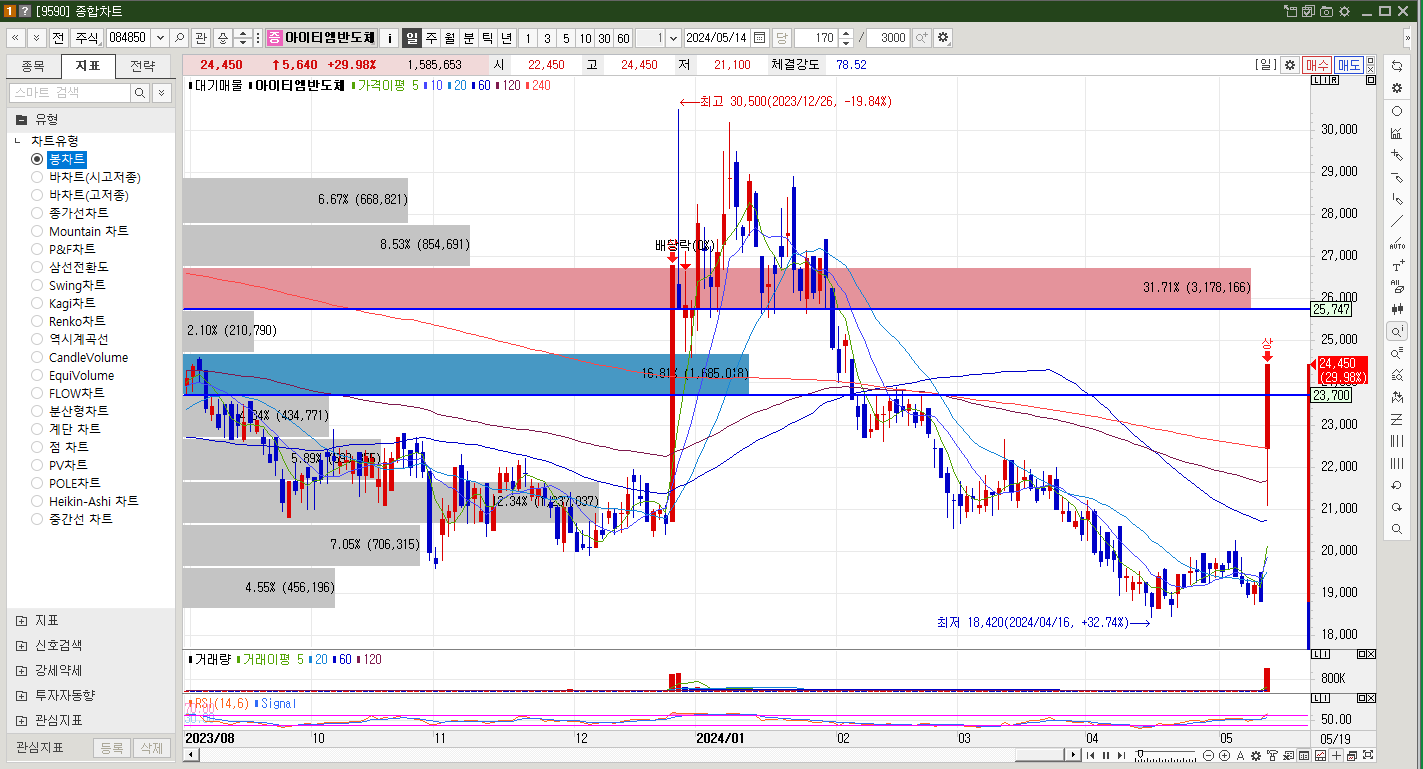
Task: Select 월 monthly period button
Action: [450, 38]
